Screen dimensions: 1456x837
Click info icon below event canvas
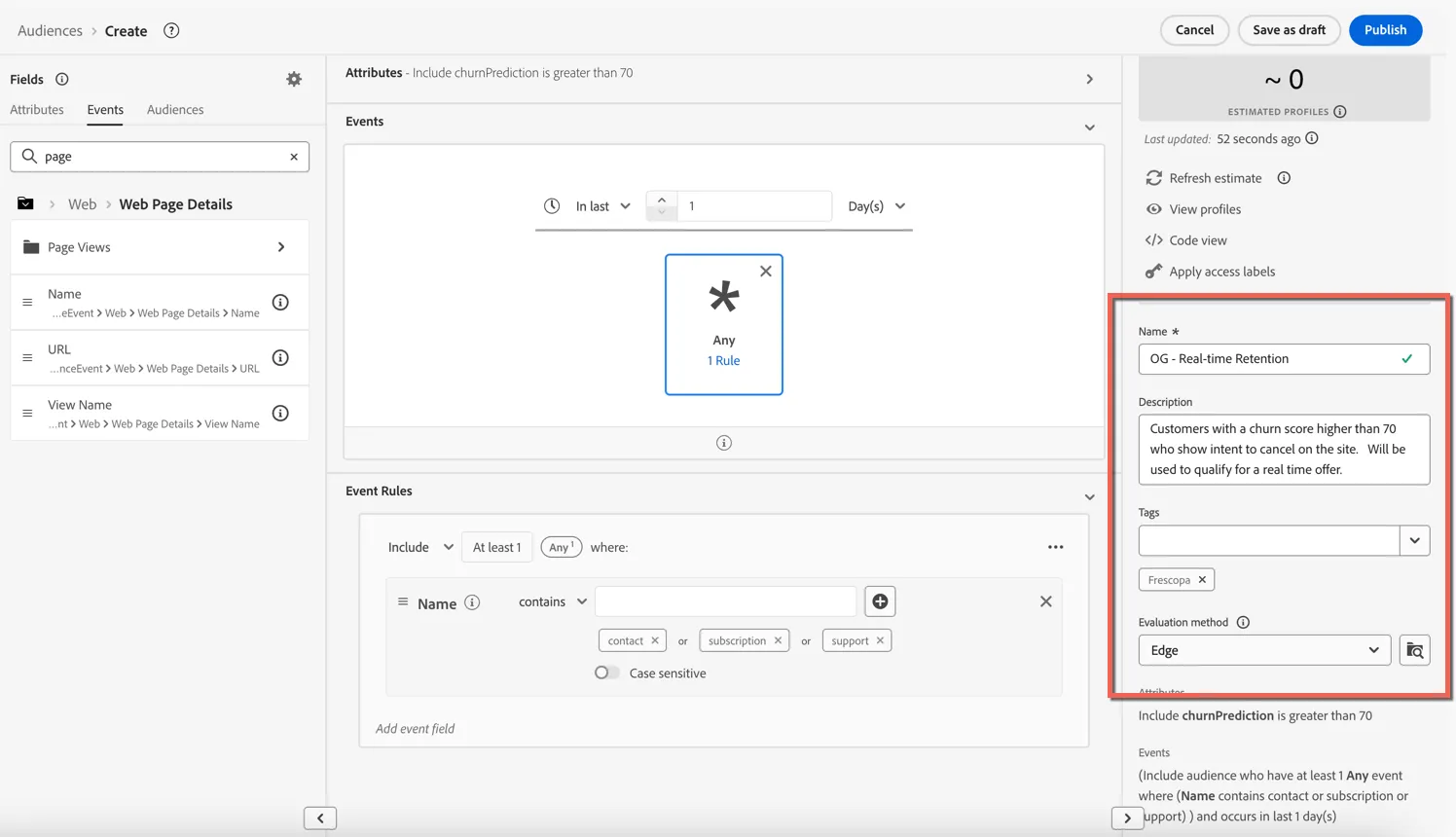click(x=724, y=443)
